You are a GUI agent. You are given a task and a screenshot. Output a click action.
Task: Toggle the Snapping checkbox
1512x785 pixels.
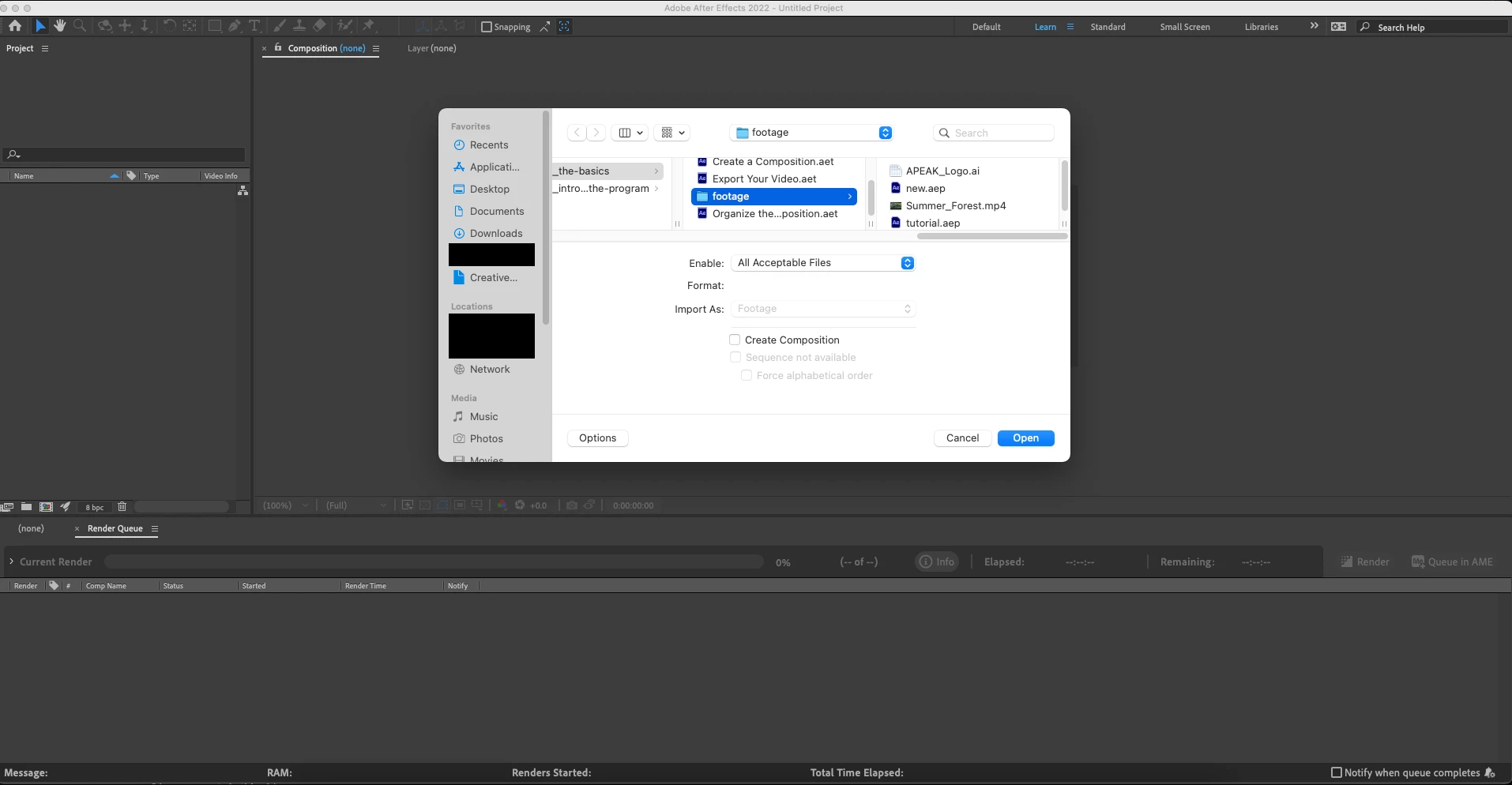tap(487, 27)
